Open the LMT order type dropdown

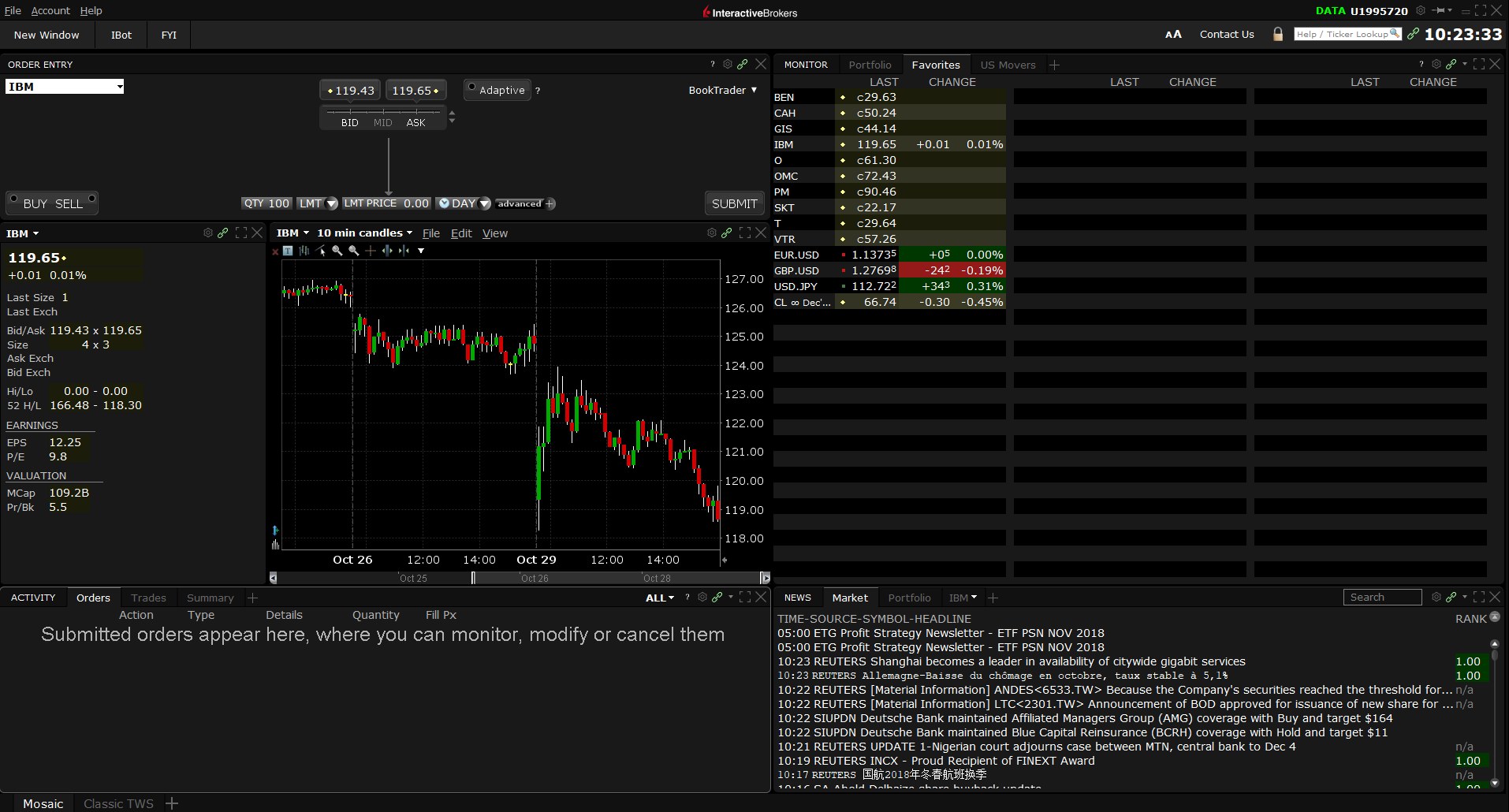pyautogui.click(x=318, y=203)
